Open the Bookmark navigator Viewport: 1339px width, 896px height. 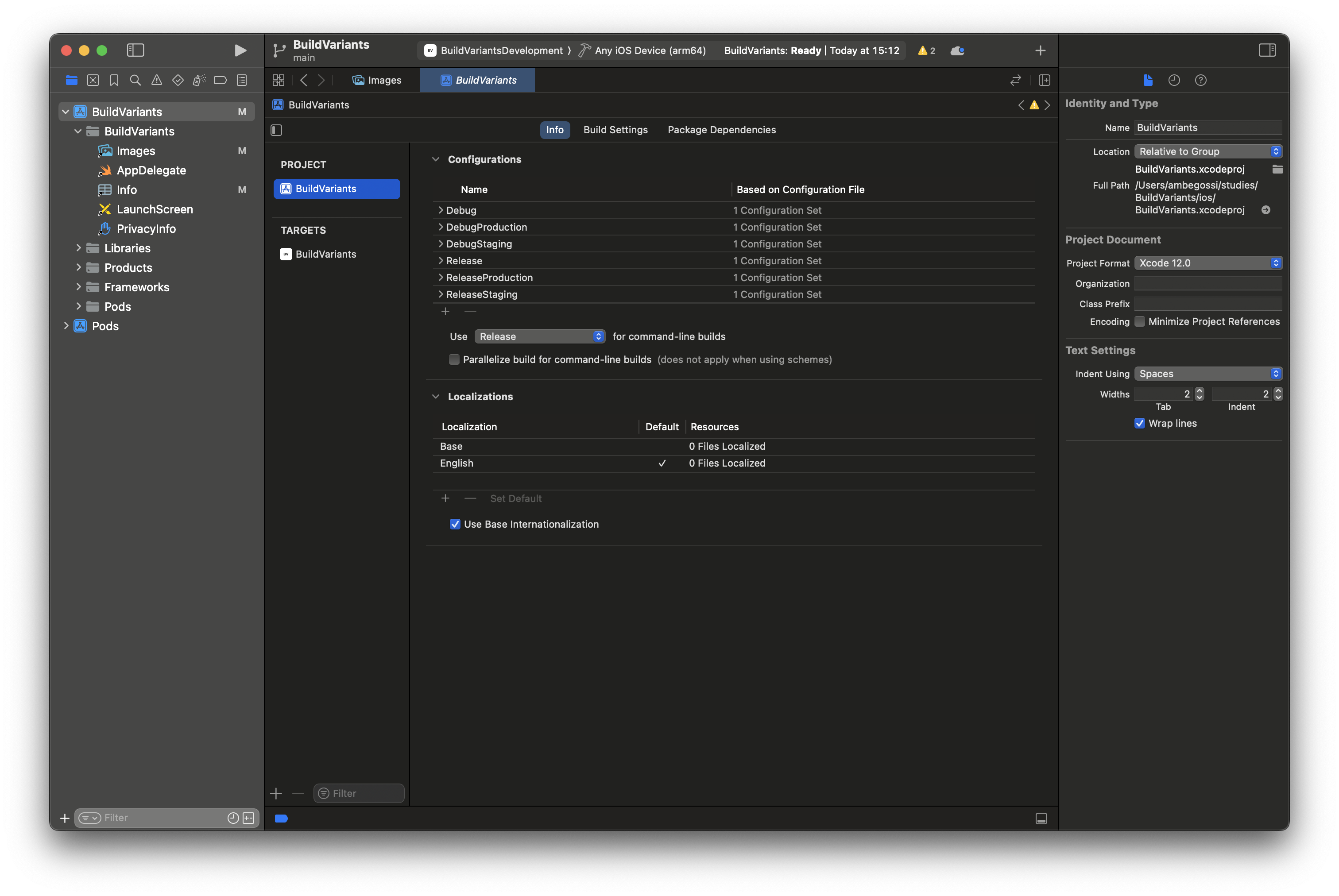(x=114, y=81)
